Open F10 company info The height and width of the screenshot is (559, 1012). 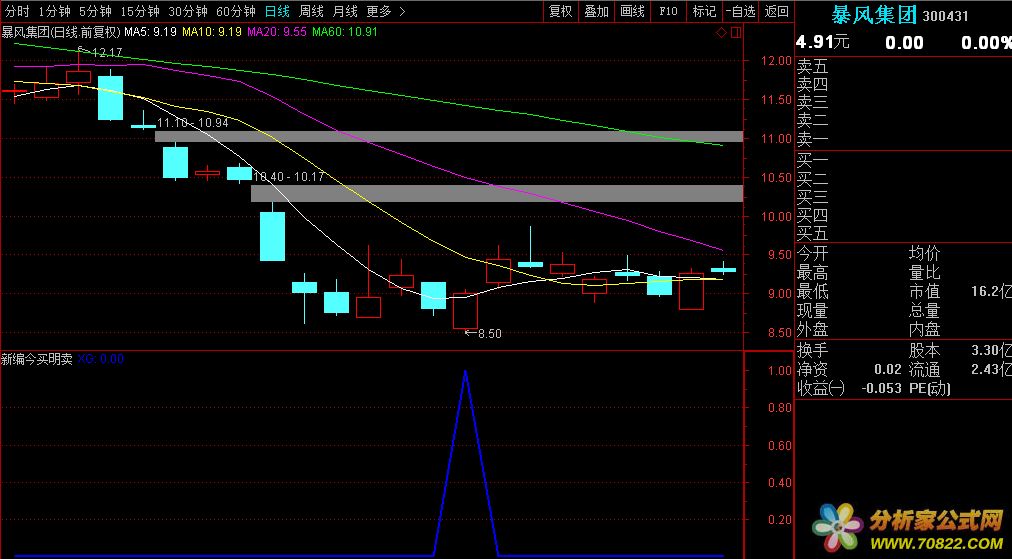(668, 11)
